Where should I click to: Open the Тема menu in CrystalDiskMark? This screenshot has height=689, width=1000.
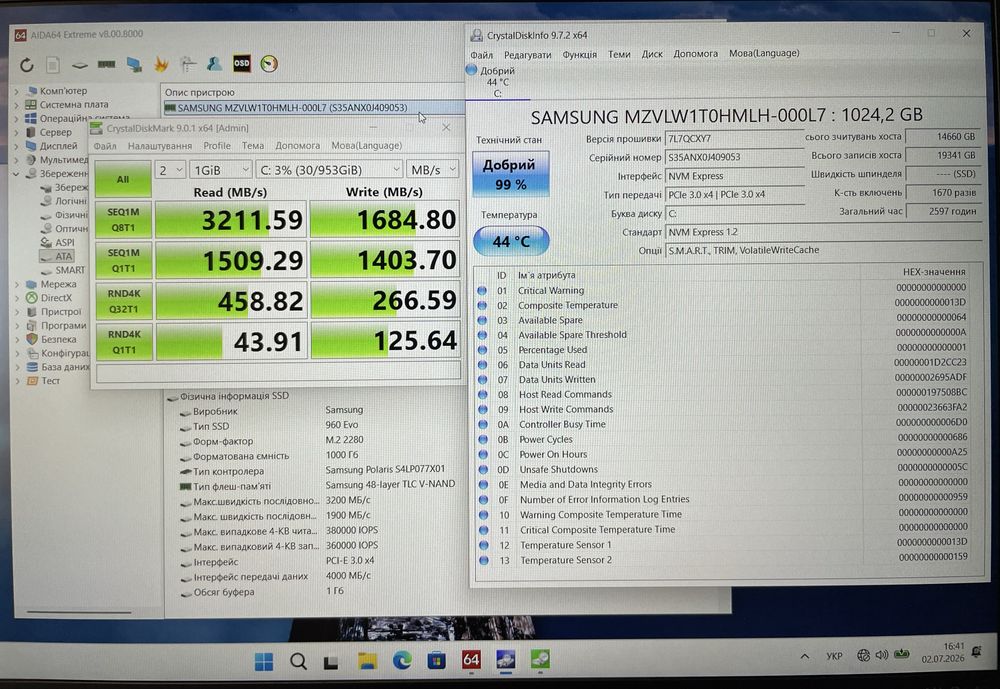pos(253,145)
